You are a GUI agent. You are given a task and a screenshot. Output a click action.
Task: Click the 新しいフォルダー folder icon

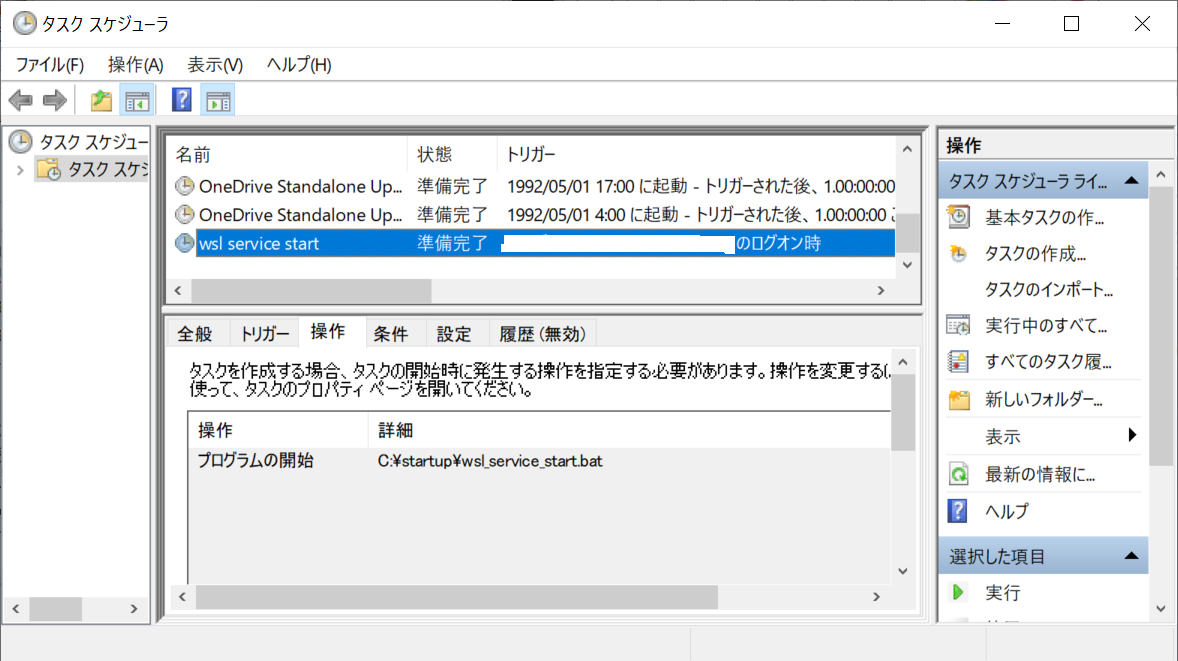point(959,400)
